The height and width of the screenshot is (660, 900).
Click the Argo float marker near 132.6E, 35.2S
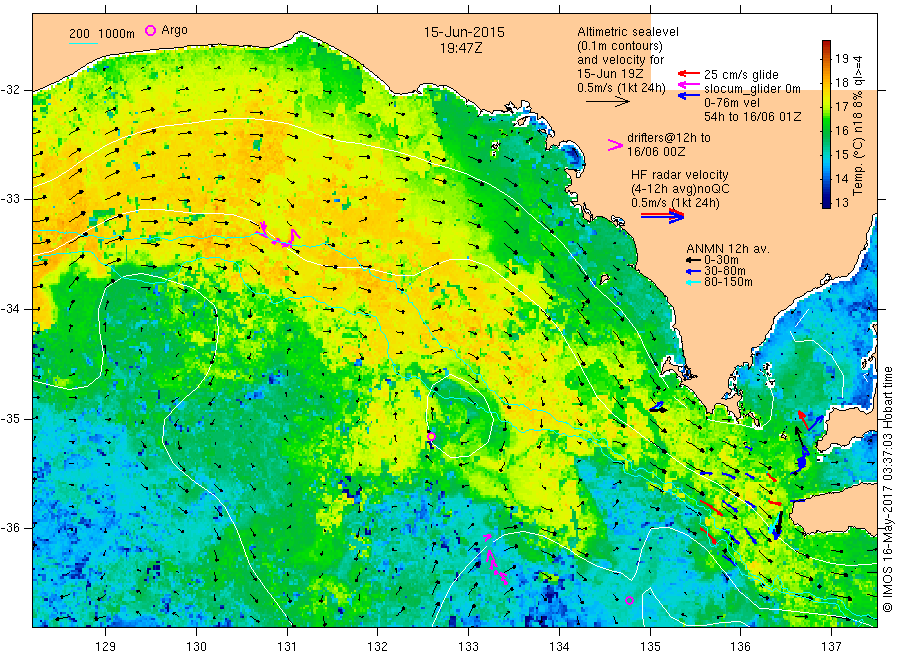click(431, 437)
